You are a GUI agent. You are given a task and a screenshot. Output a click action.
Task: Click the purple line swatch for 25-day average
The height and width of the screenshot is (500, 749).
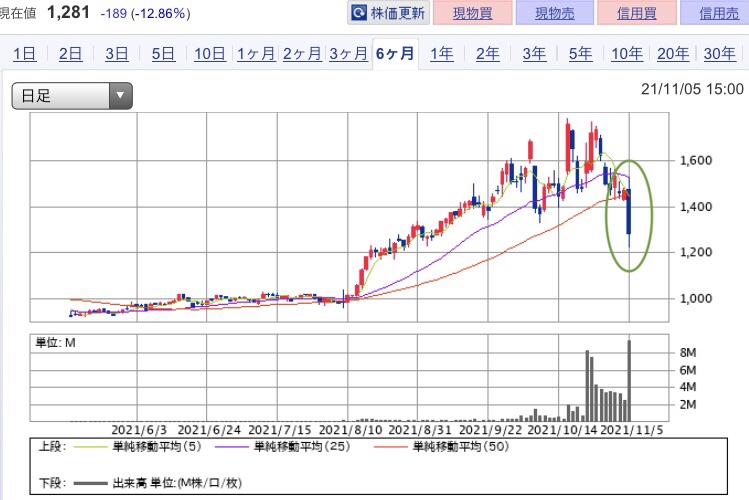coord(232,447)
